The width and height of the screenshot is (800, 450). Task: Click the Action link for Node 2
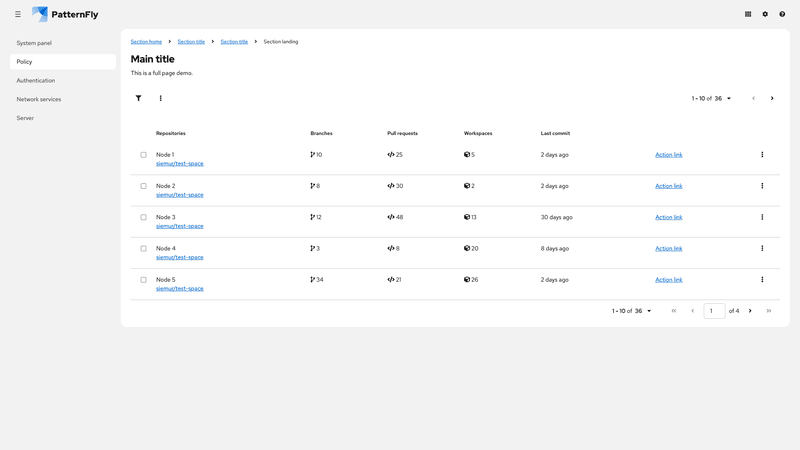point(668,186)
